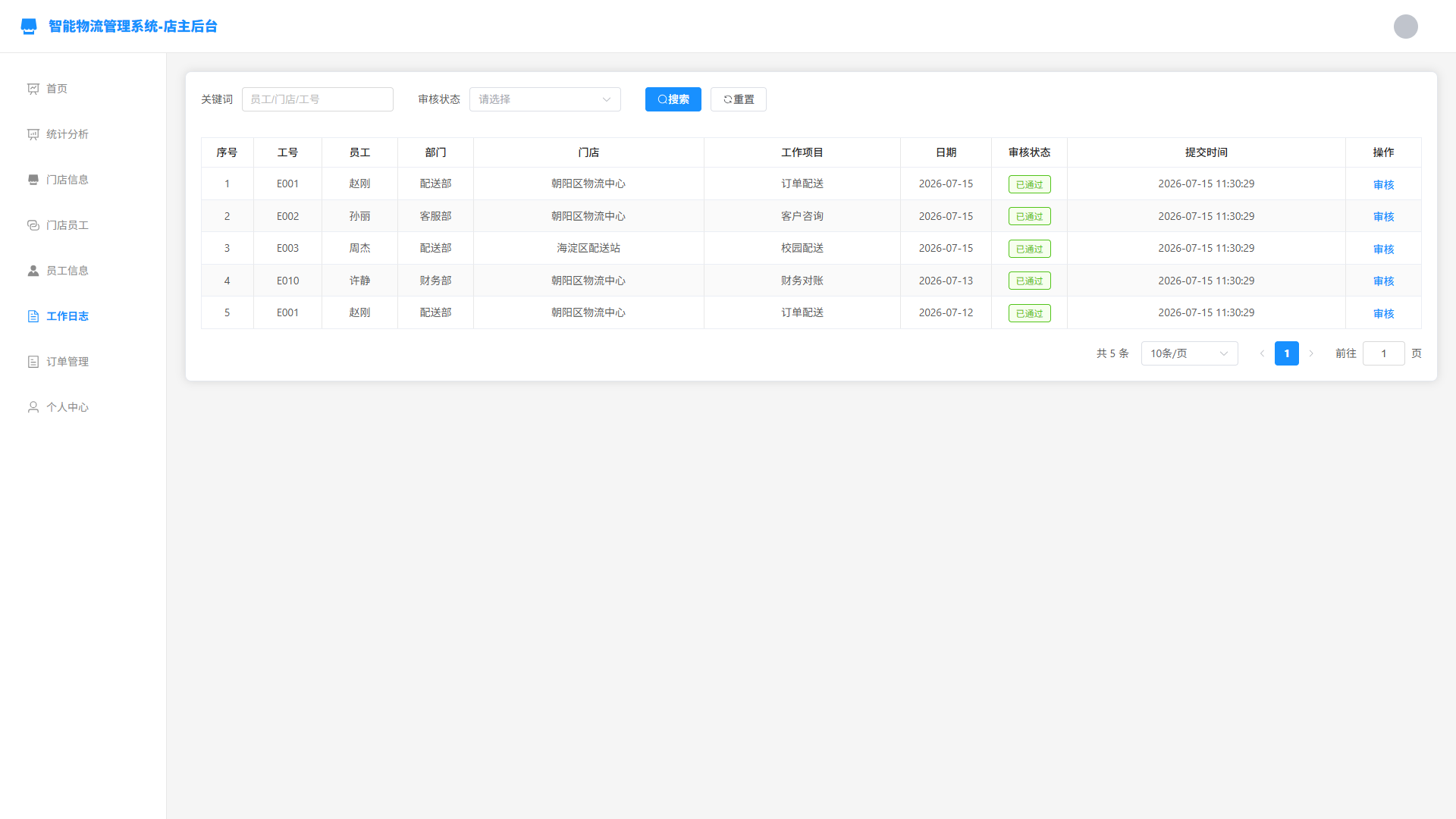Open the 员工信息 menu item
Image resolution: width=1456 pixels, height=819 pixels.
point(83,271)
